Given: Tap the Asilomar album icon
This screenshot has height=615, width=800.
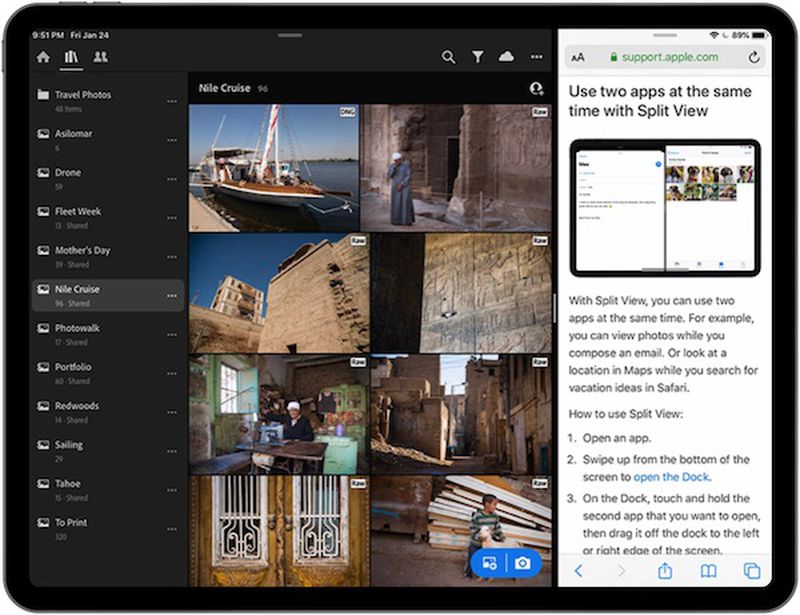Looking at the screenshot, I should click(43, 134).
